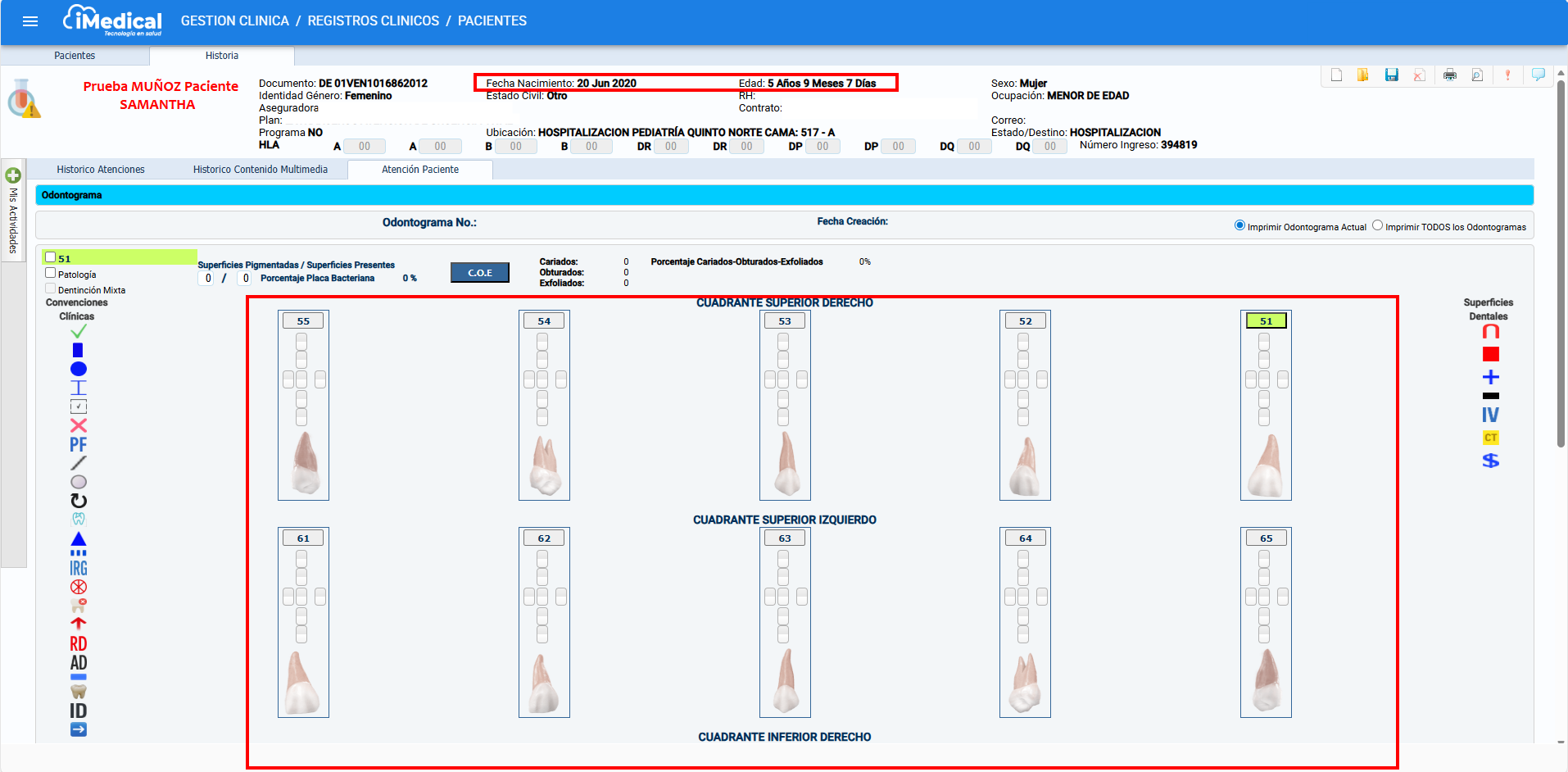Viewport: 1568px width, 772px height.
Task: Expand Mis Actividades with green plus
Action: point(13,175)
